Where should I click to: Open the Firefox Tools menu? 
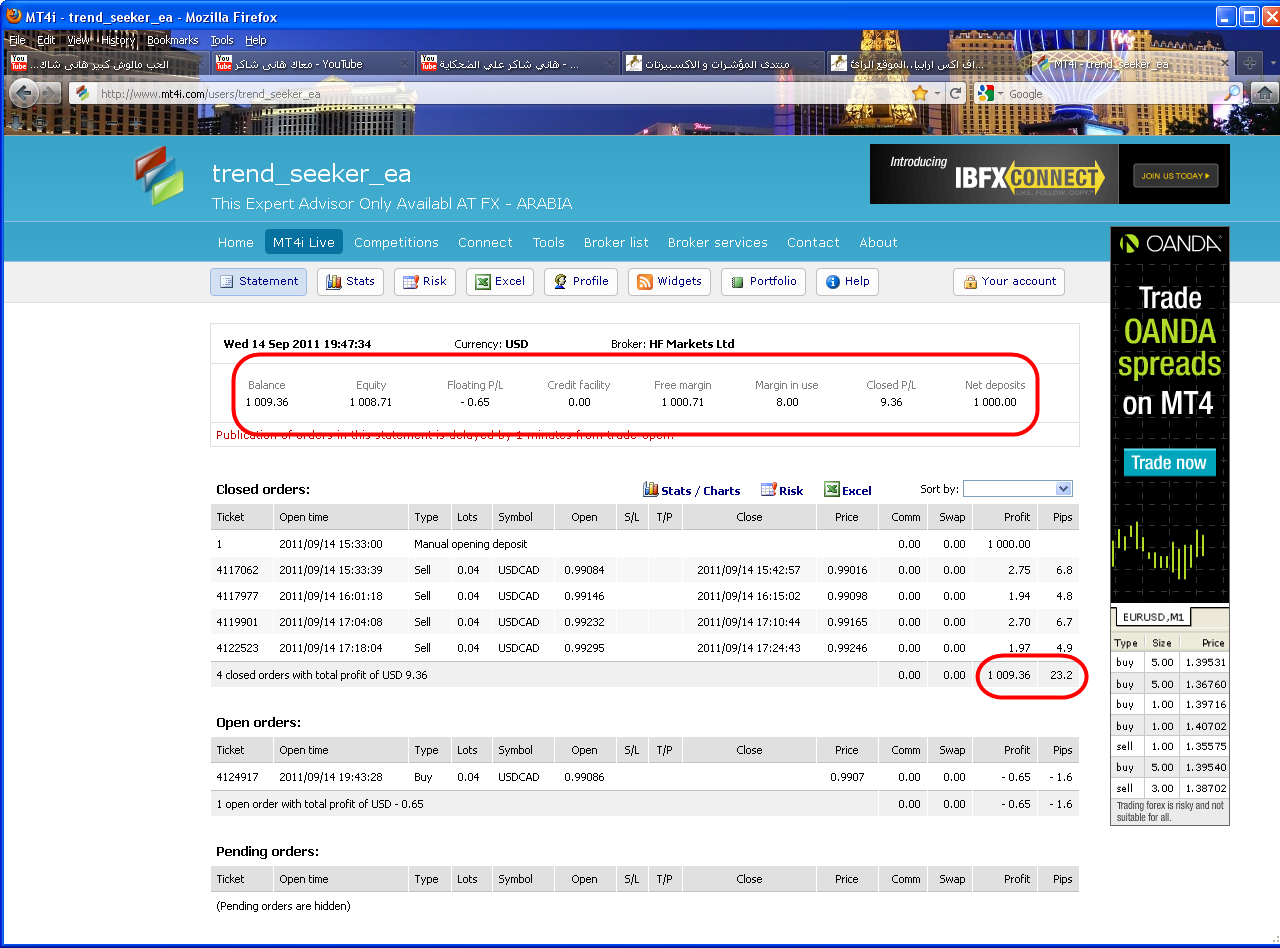coord(222,40)
